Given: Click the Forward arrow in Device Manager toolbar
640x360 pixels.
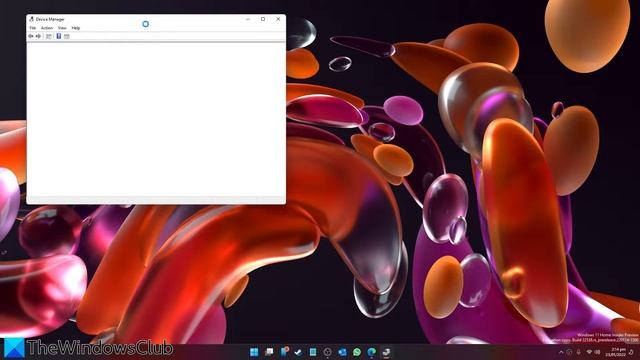Looking at the screenshot, I should click(38, 36).
